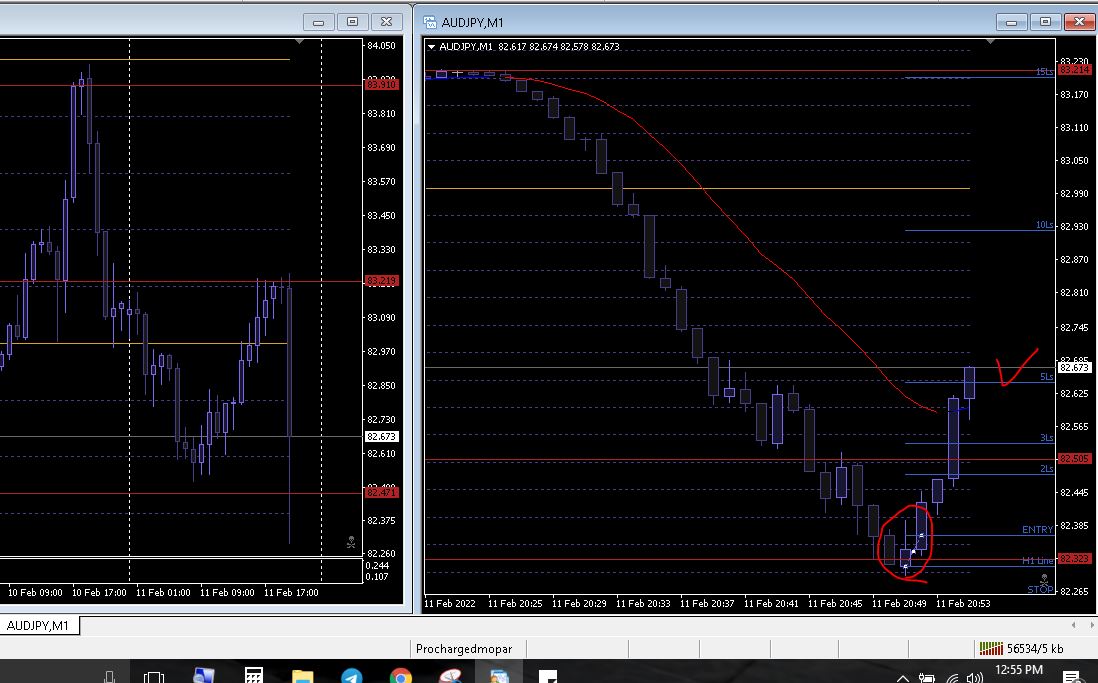Screen dimensions: 1098x683
Task: Click the 5Ls line label
Action: [x=1046, y=377]
